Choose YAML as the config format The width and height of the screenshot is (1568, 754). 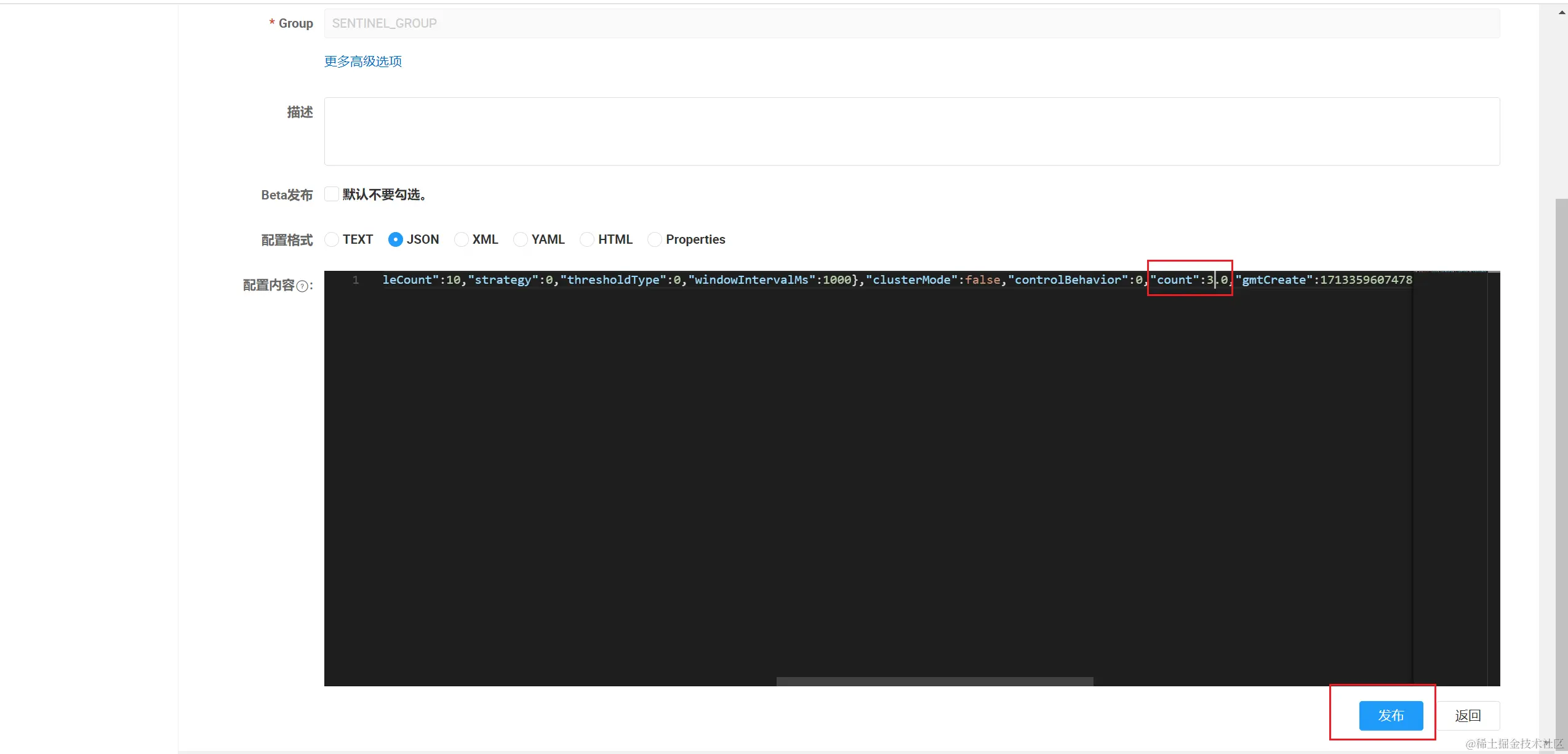click(521, 239)
